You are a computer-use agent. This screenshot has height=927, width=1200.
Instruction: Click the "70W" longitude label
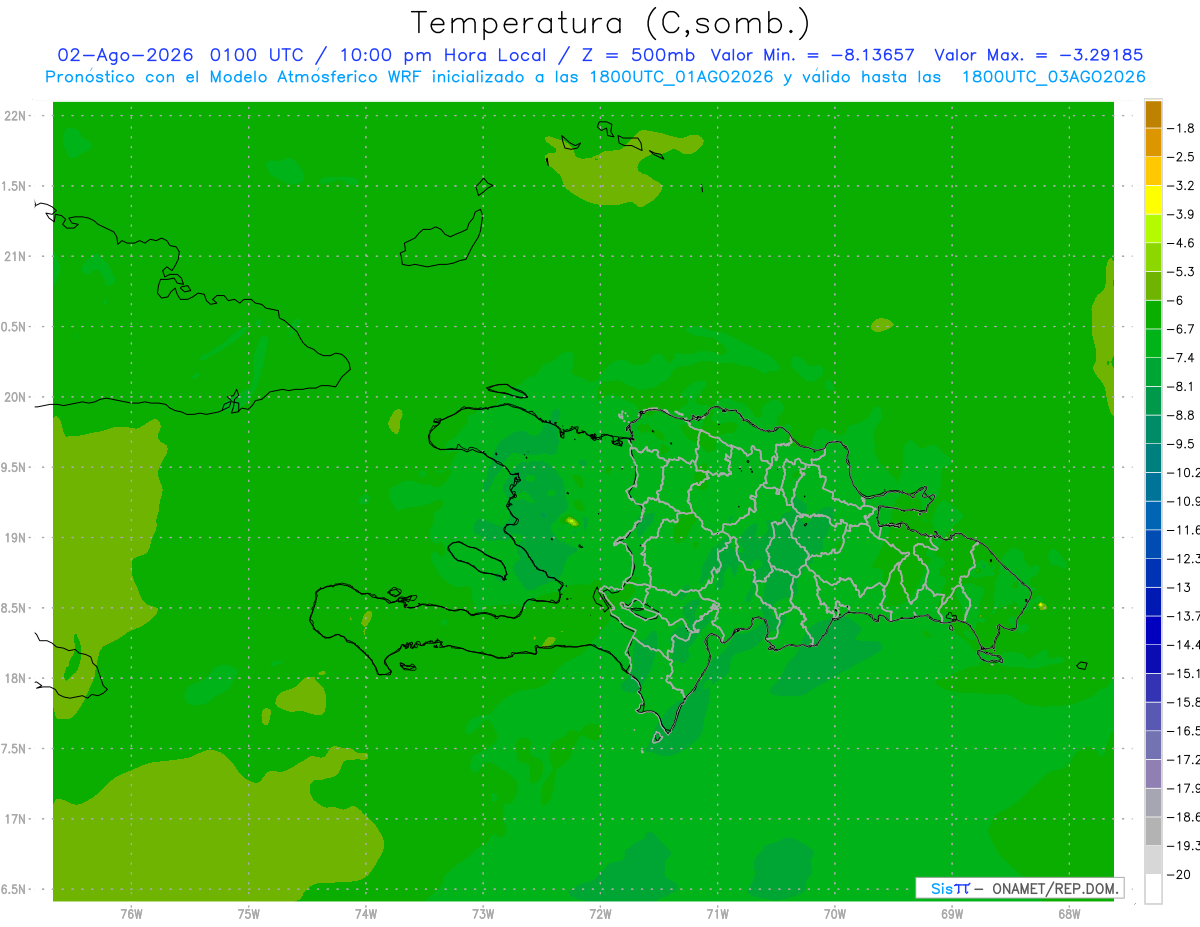[x=835, y=913]
